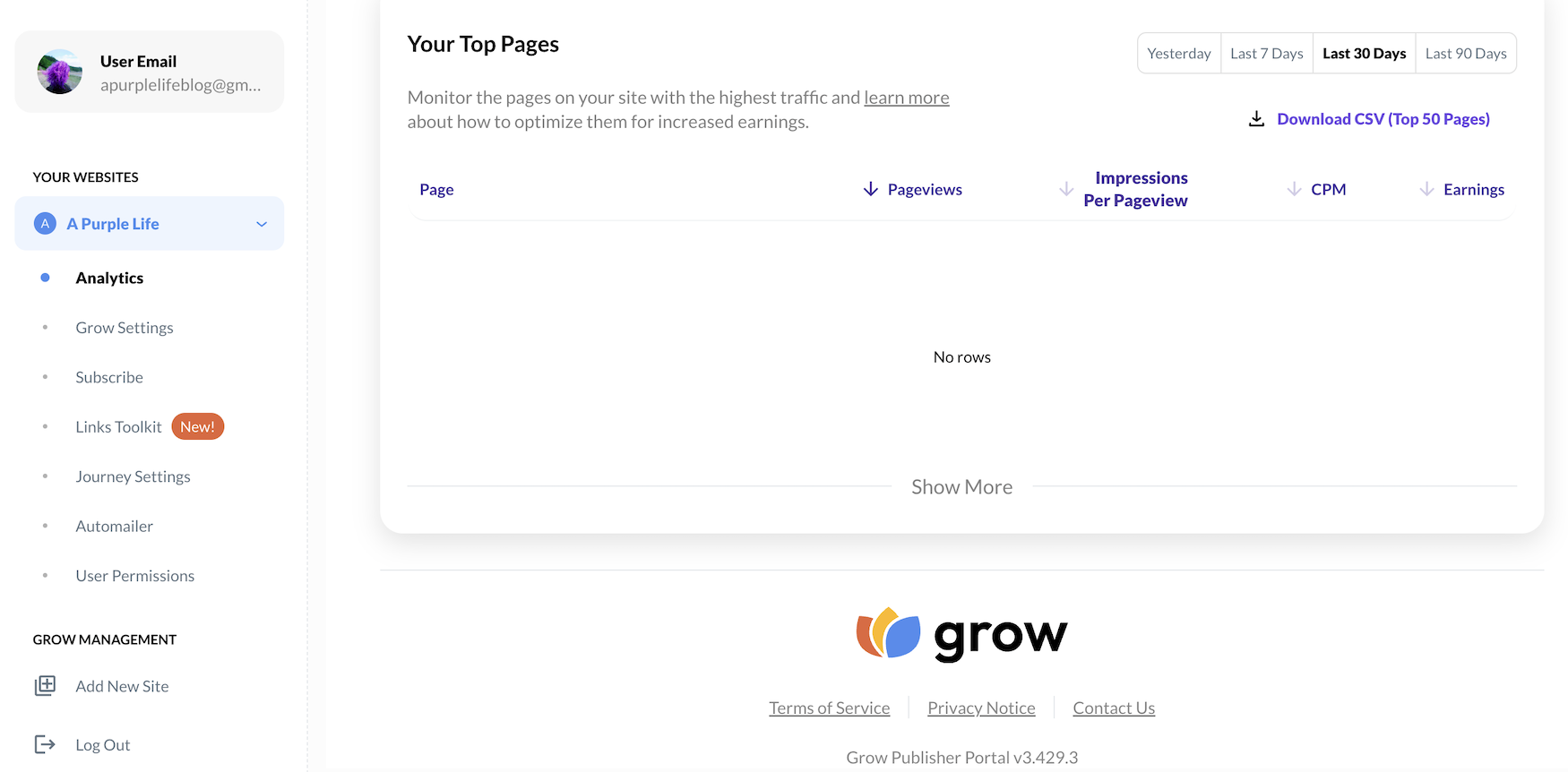Switch to Last 7 Days range
Image resolution: width=1568 pixels, height=772 pixels.
1266,54
